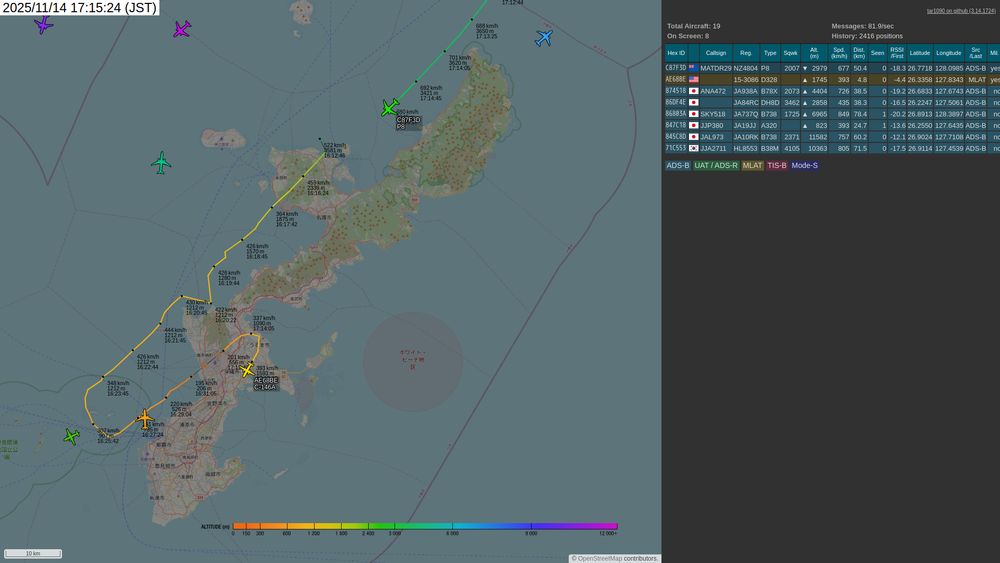This screenshot has height=563, width=1000.
Task: Click the Japan flag in the JAL973 row
Action: point(693,136)
